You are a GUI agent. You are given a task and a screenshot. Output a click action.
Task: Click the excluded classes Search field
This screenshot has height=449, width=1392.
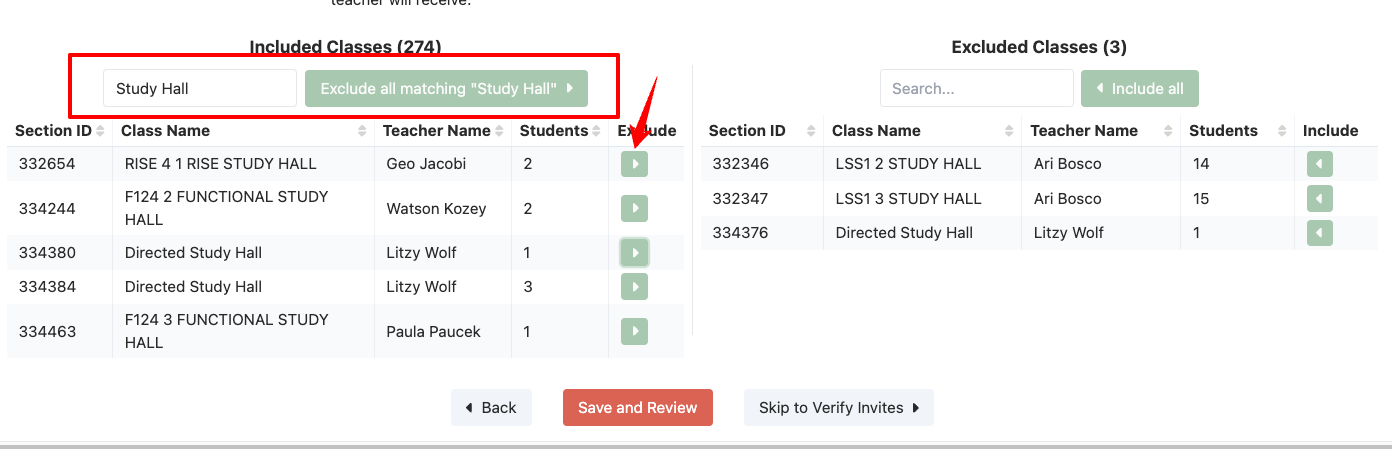coord(976,88)
